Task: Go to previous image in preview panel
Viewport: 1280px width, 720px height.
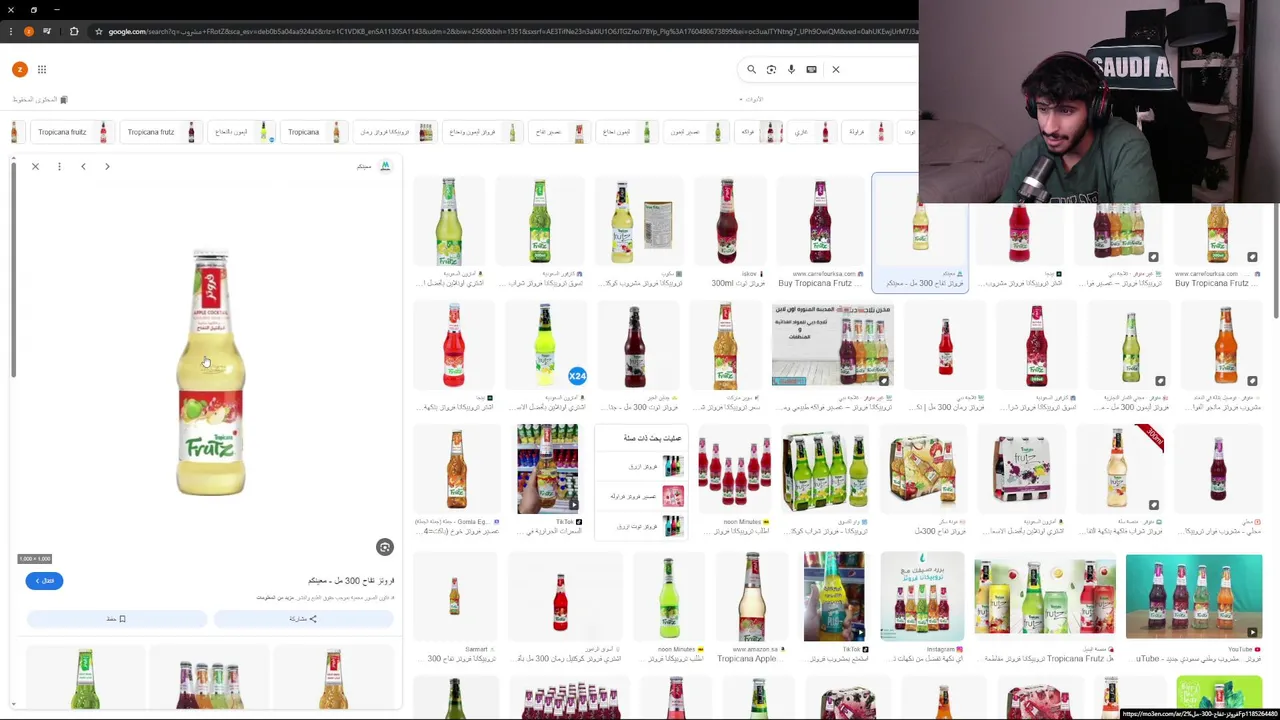Action: 83,166
